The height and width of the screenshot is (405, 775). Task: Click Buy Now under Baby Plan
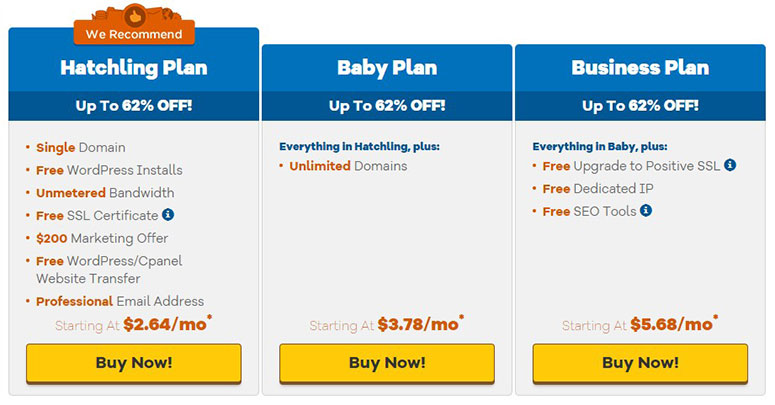click(x=387, y=363)
